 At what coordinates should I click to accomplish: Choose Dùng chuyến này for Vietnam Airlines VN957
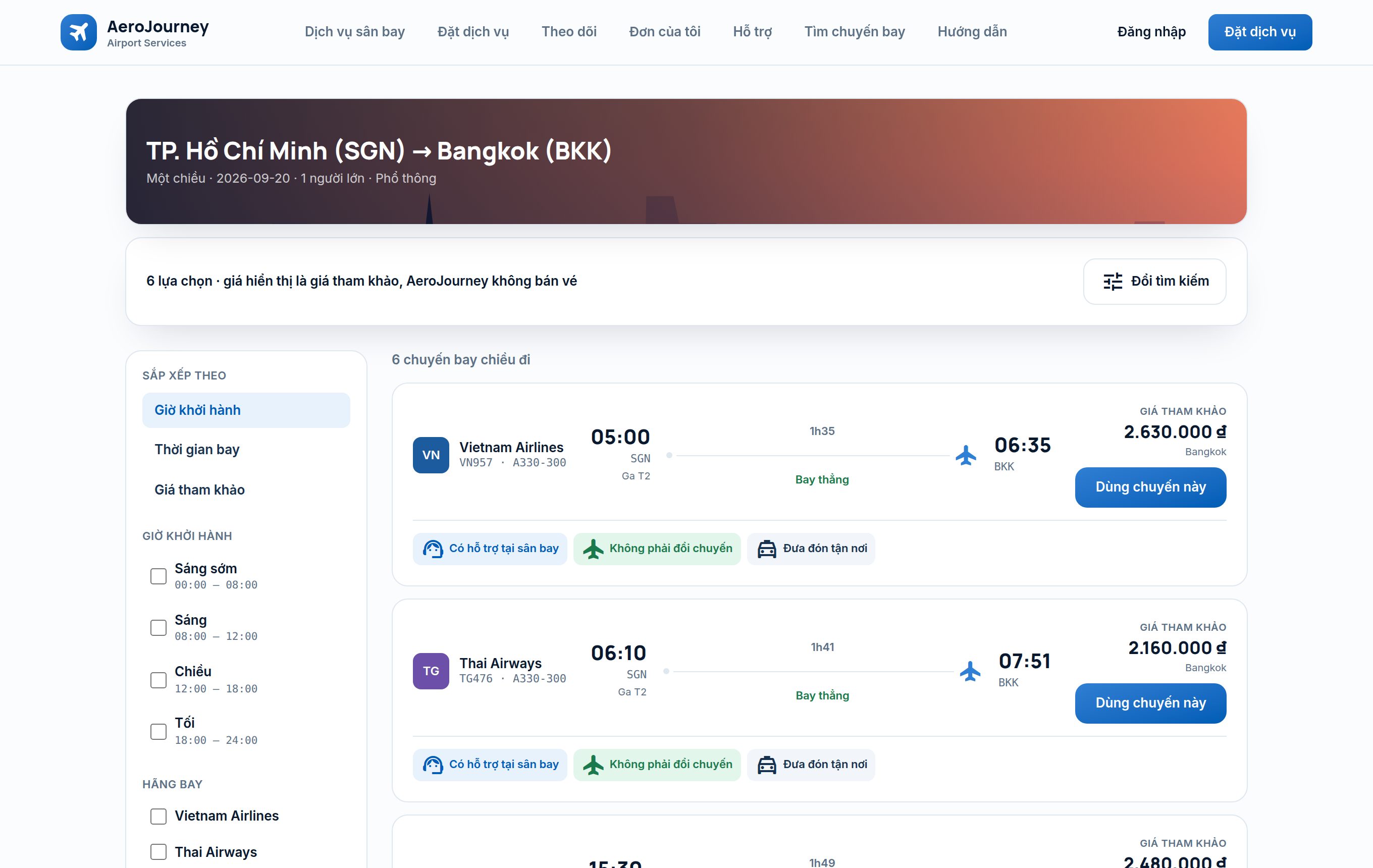1150,487
